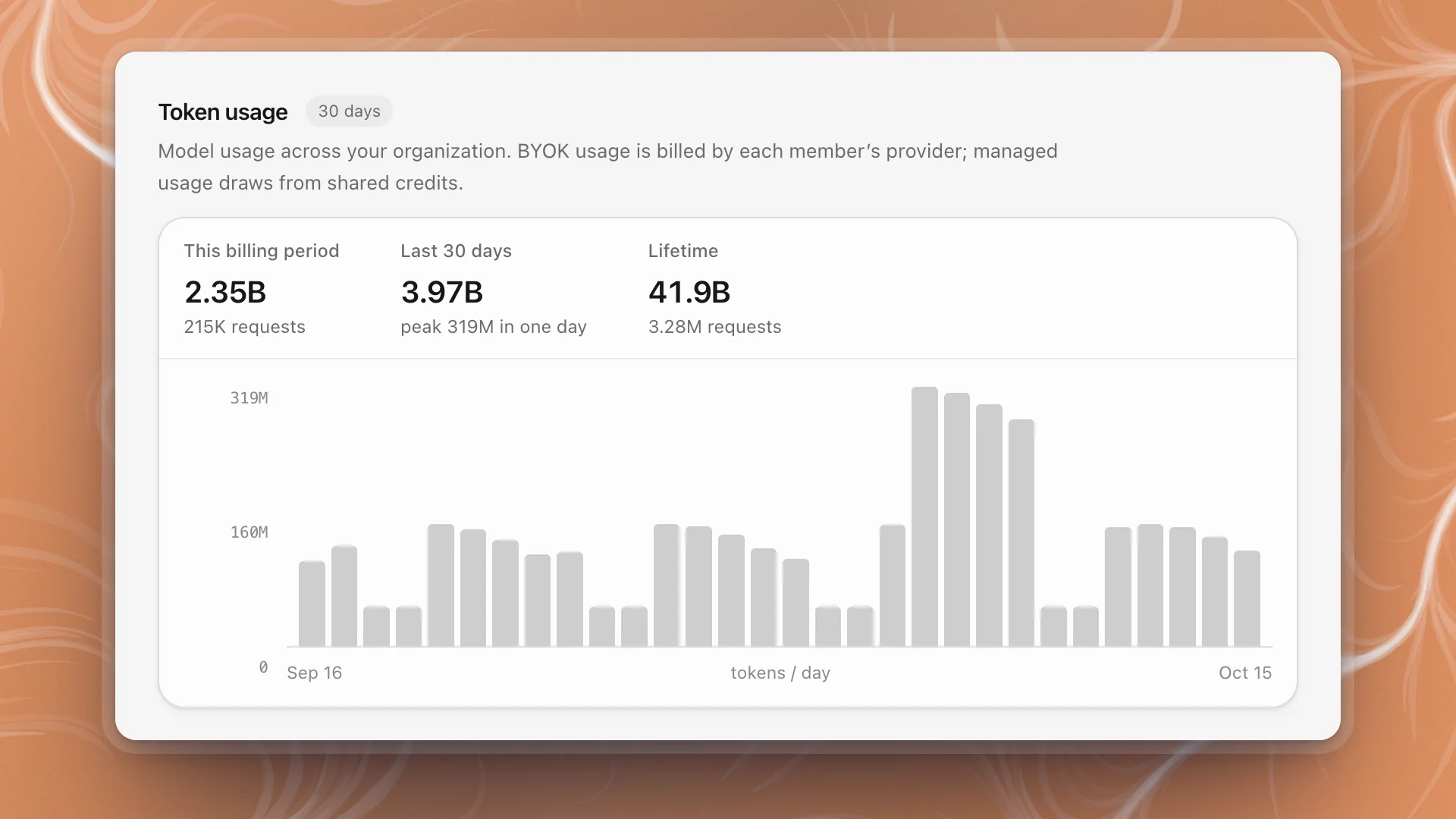Select the Token usage heading

pyautogui.click(x=223, y=112)
